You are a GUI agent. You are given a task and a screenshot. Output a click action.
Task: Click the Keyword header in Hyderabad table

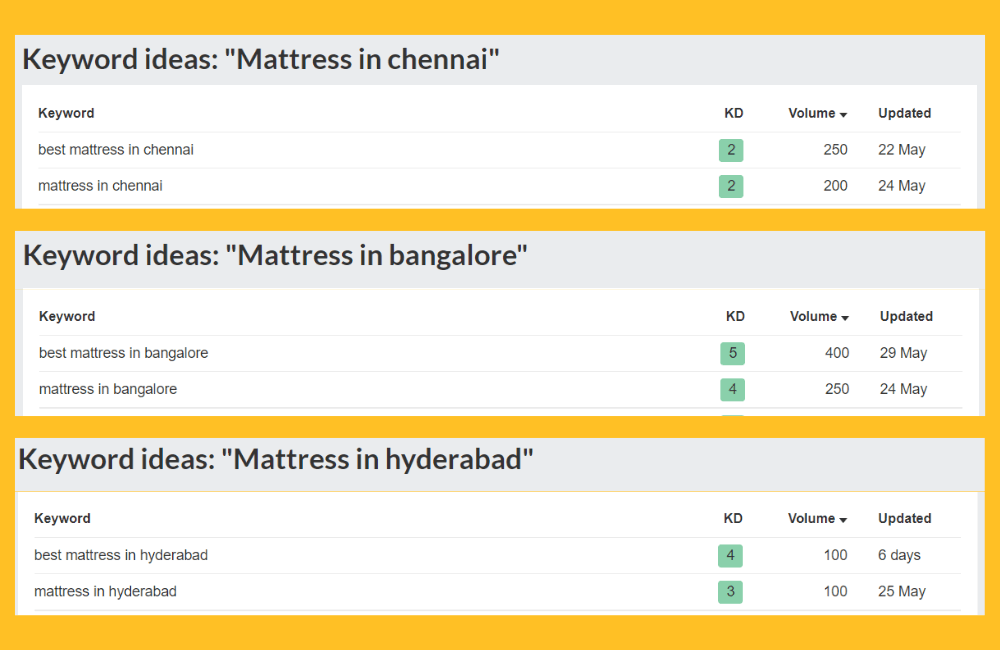(x=62, y=518)
